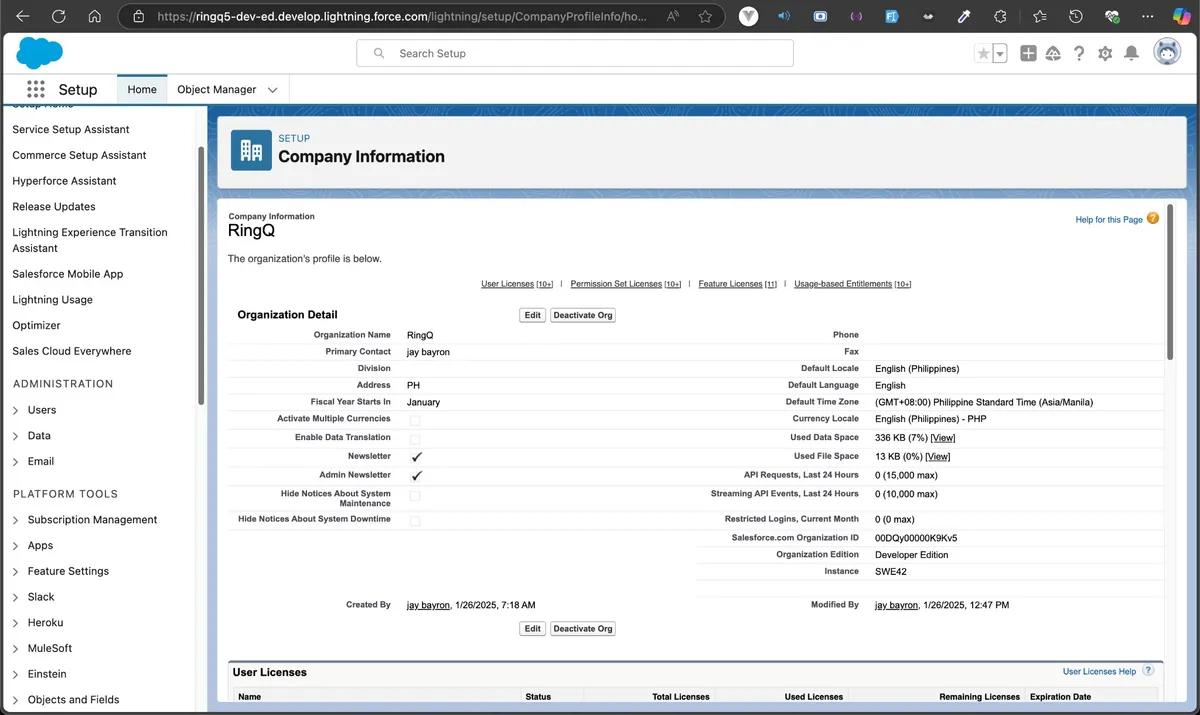Switch to the Home tab
1200x715 pixels.
pos(142,89)
